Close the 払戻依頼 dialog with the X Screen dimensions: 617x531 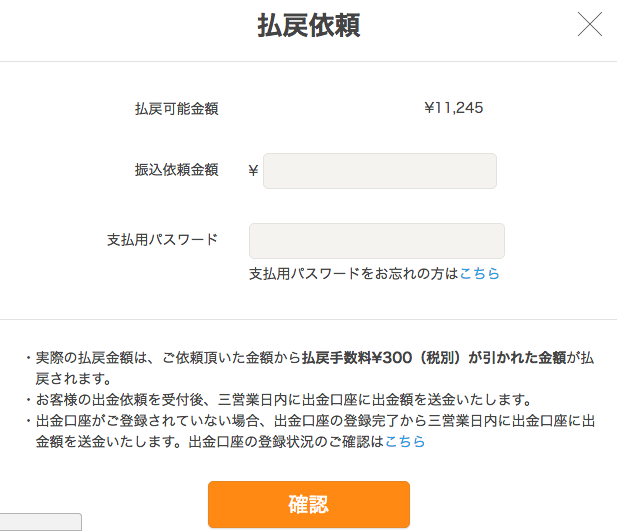tap(589, 24)
